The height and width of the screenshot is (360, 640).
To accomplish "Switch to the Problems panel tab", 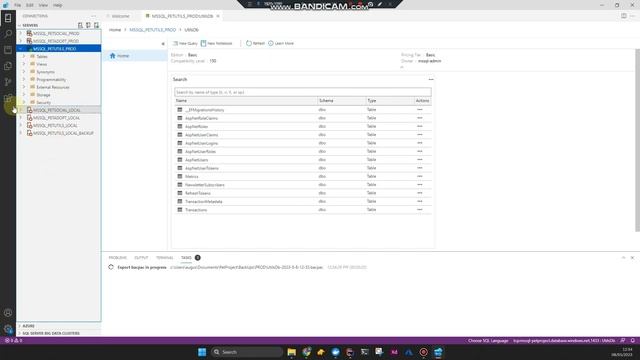I will (118, 258).
